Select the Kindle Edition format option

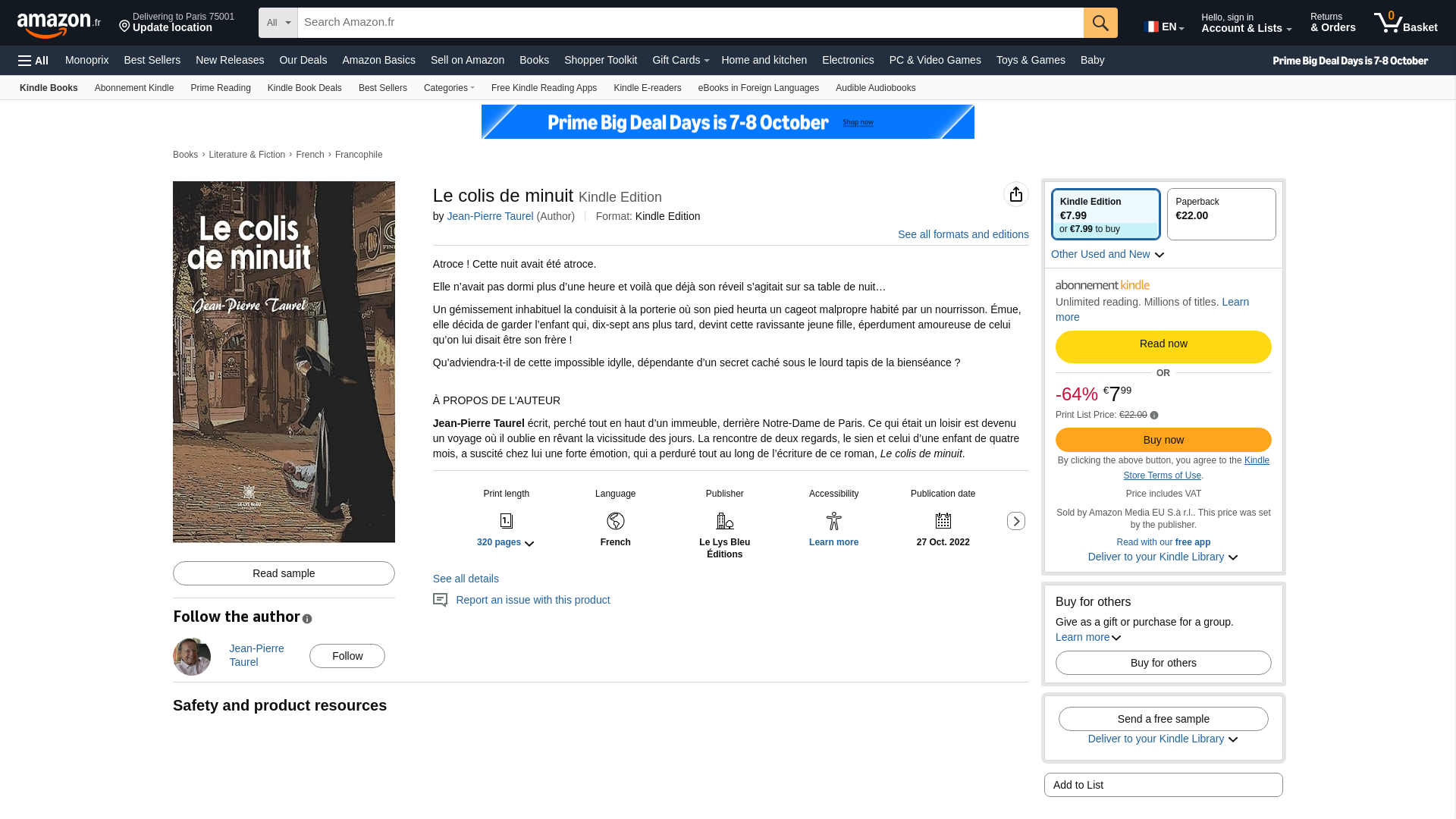pos(1106,214)
